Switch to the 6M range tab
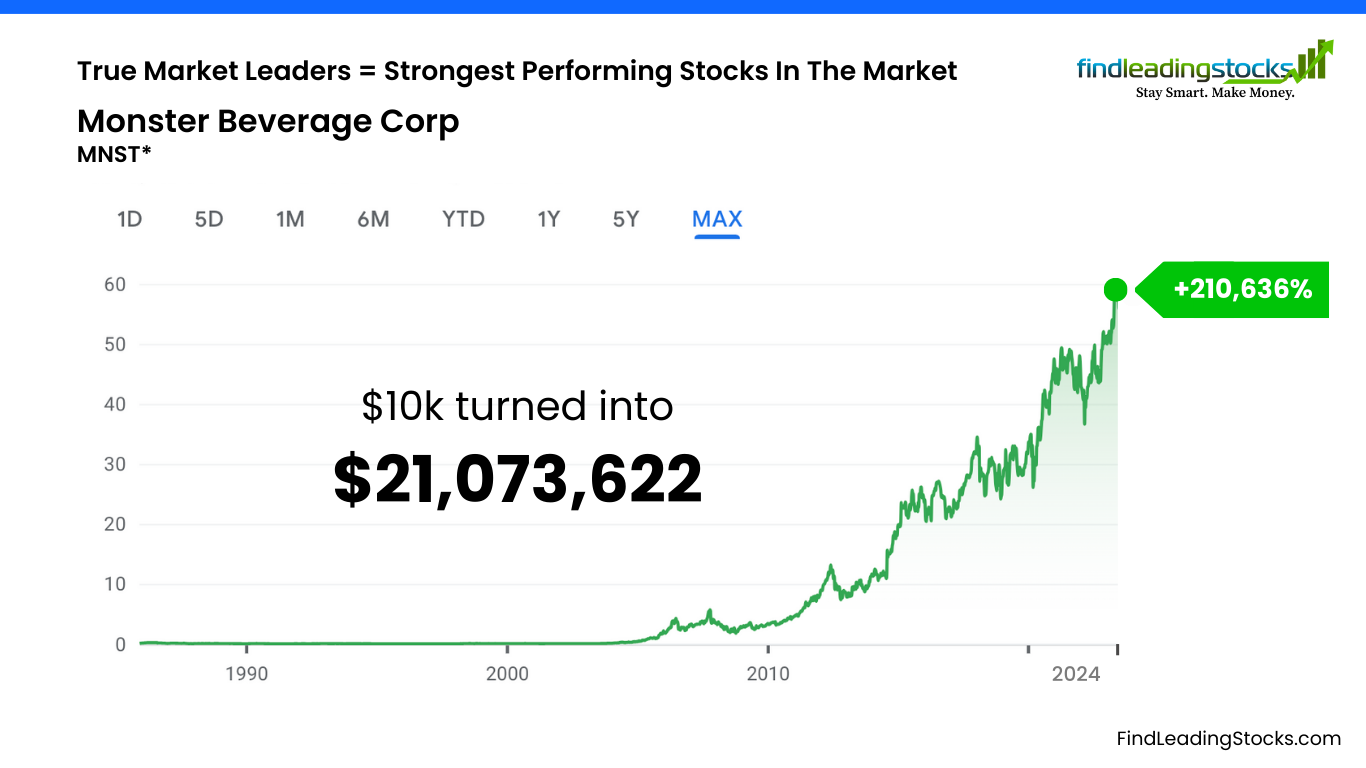The width and height of the screenshot is (1366, 768). [373, 219]
